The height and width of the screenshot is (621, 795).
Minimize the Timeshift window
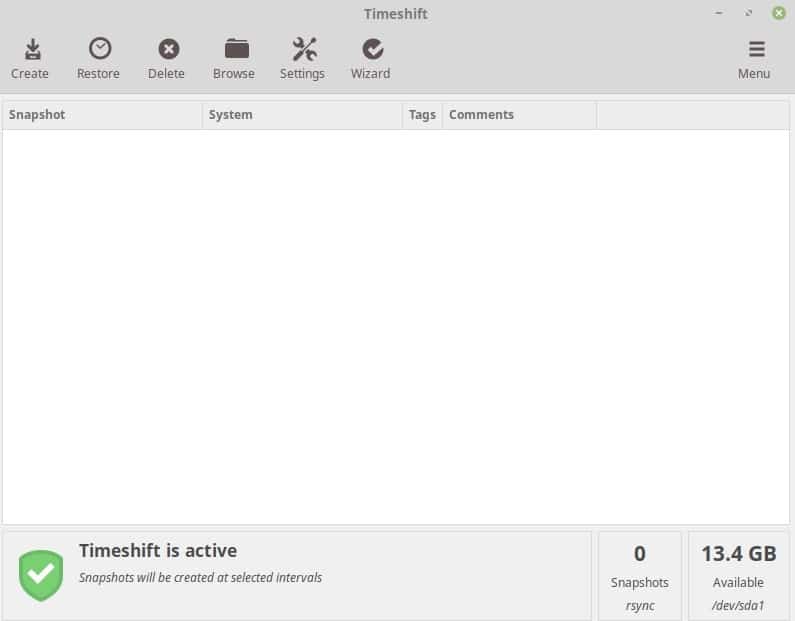718,13
